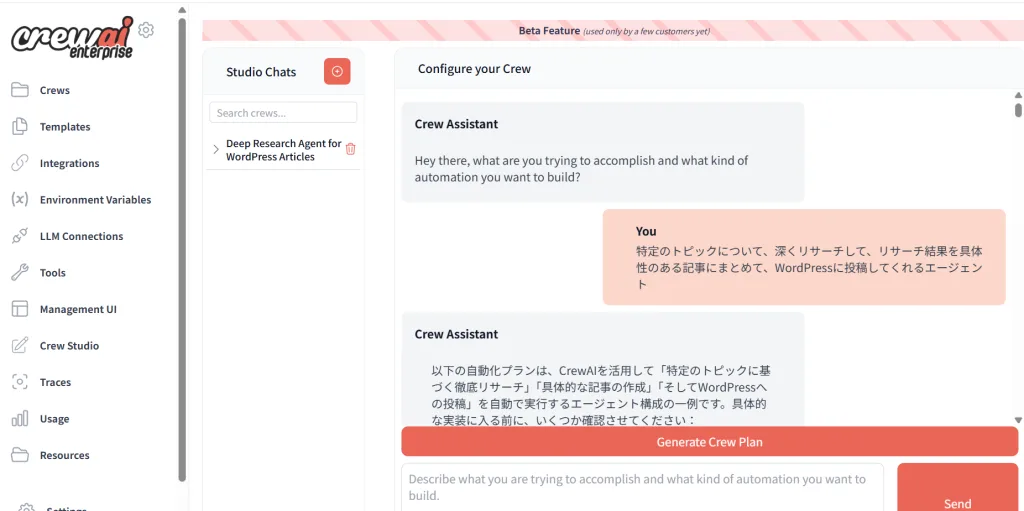This screenshot has width=1024, height=511.
Task: Start a new Studio chat with the plus button
Action: click(x=337, y=71)
